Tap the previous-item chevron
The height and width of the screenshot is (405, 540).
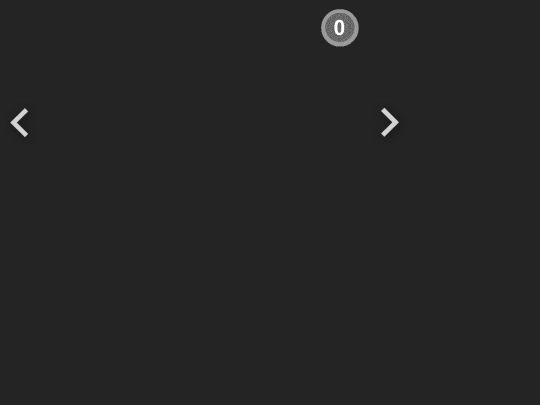[19, 122]
